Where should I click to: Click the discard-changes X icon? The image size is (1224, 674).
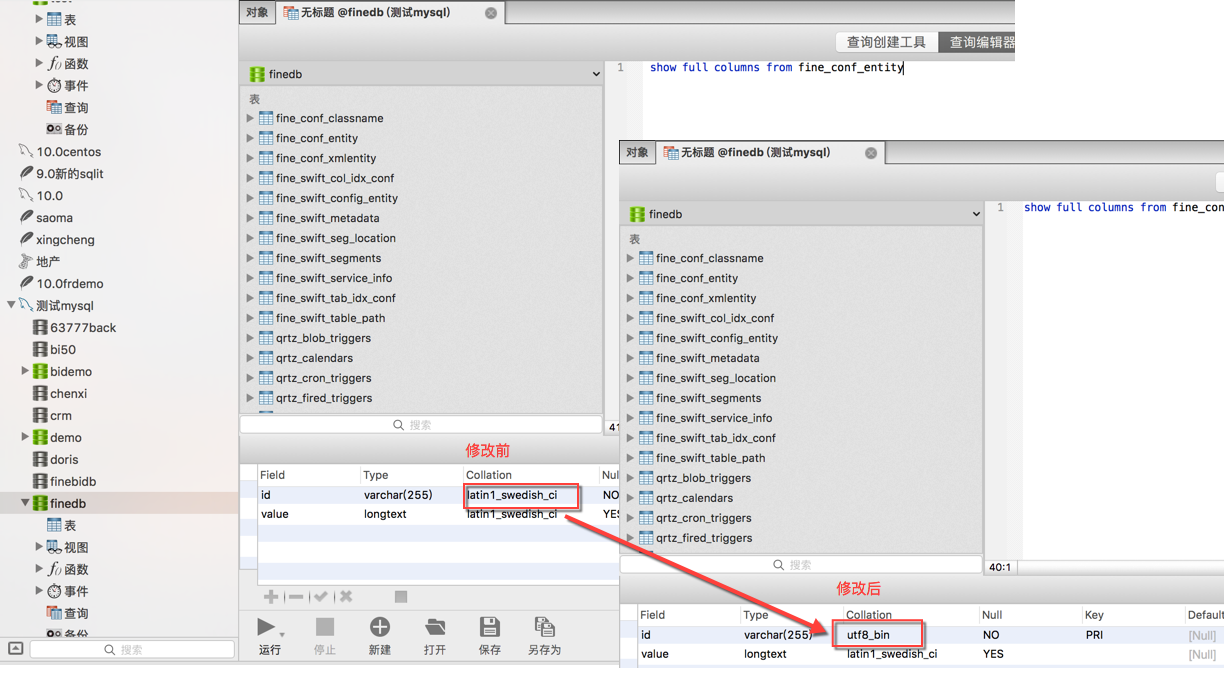coord(346,597)
